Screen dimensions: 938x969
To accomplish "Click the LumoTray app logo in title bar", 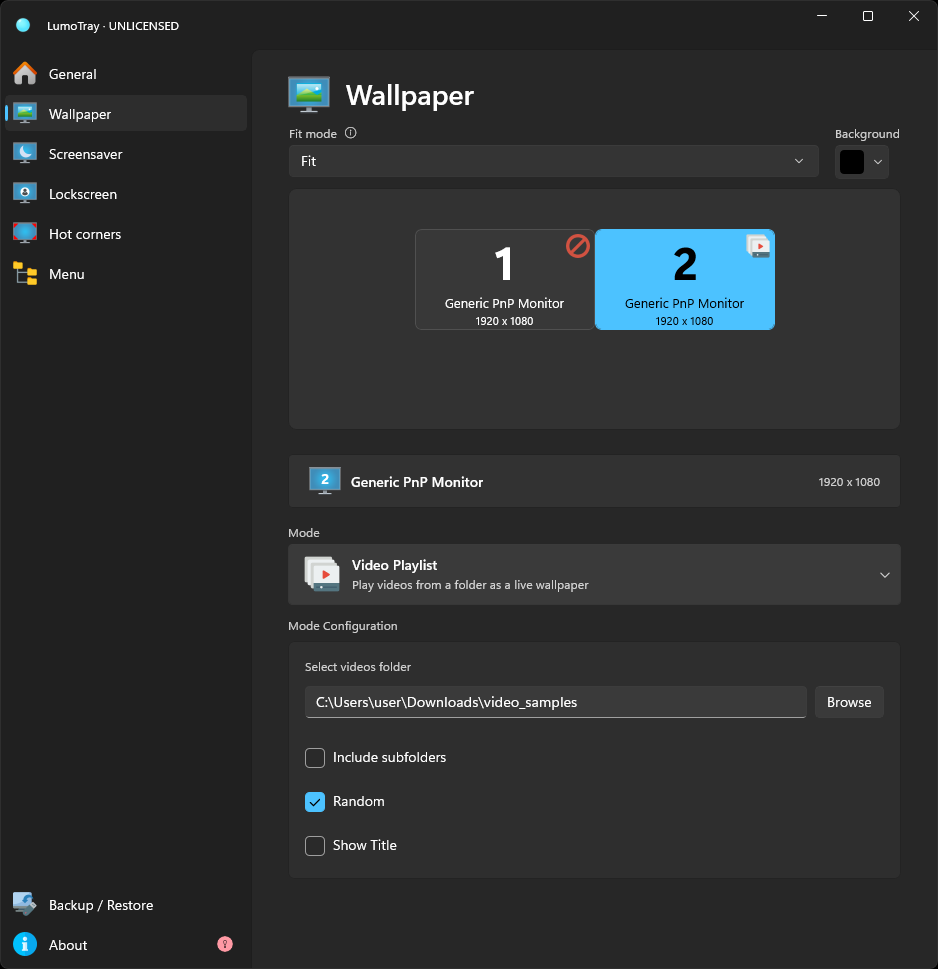I will coord(23,25).
